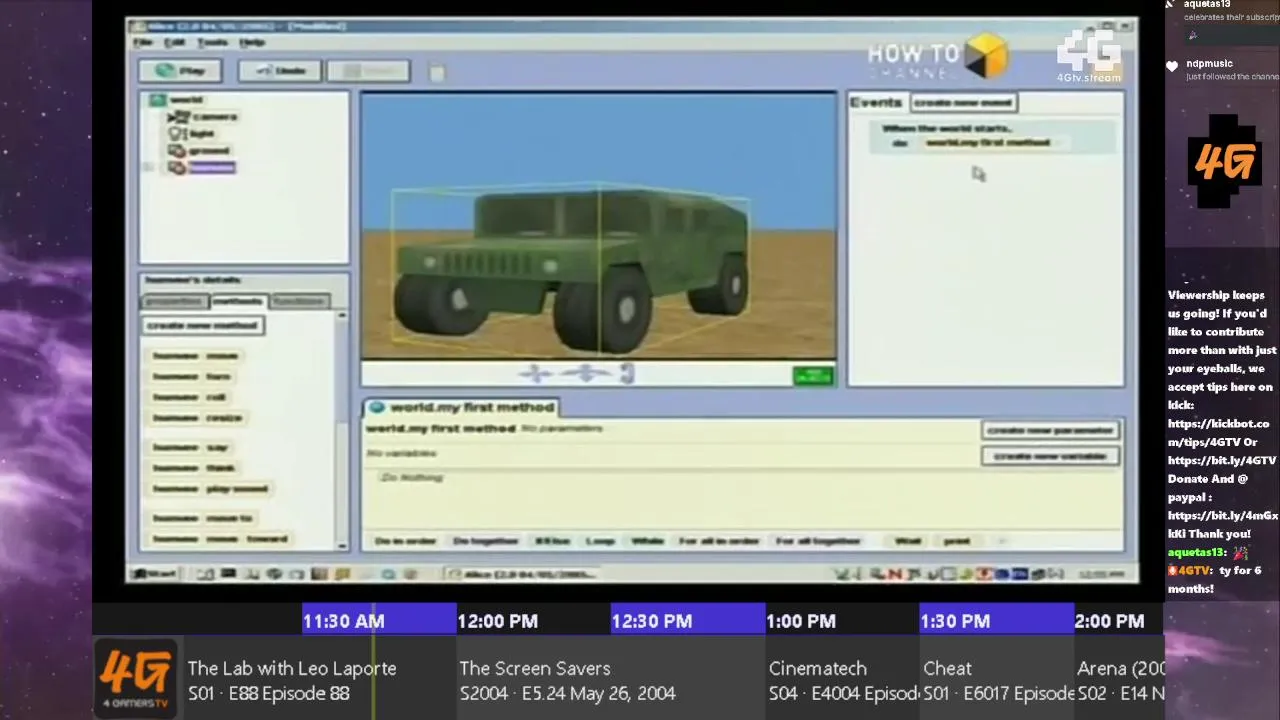Image resolution: width=1280 pixels, height=720 pixels.
Task: Open the Help menu
Action: point(252,43)
